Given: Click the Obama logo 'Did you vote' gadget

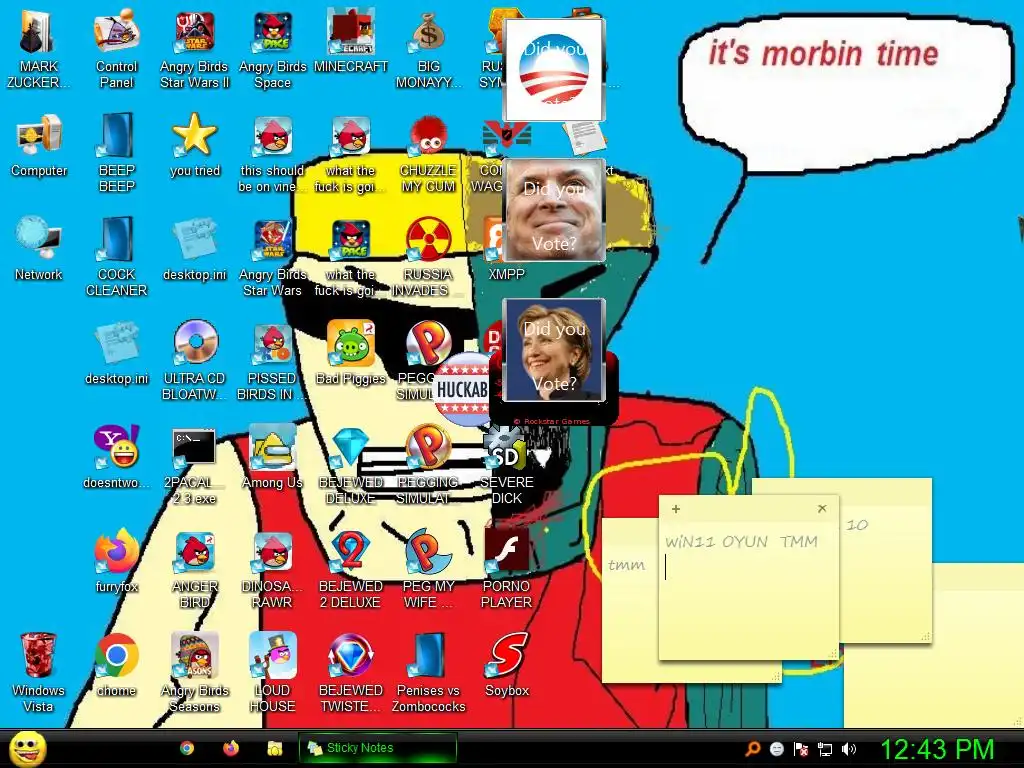Looking at the screenshot, I should 554,71.
